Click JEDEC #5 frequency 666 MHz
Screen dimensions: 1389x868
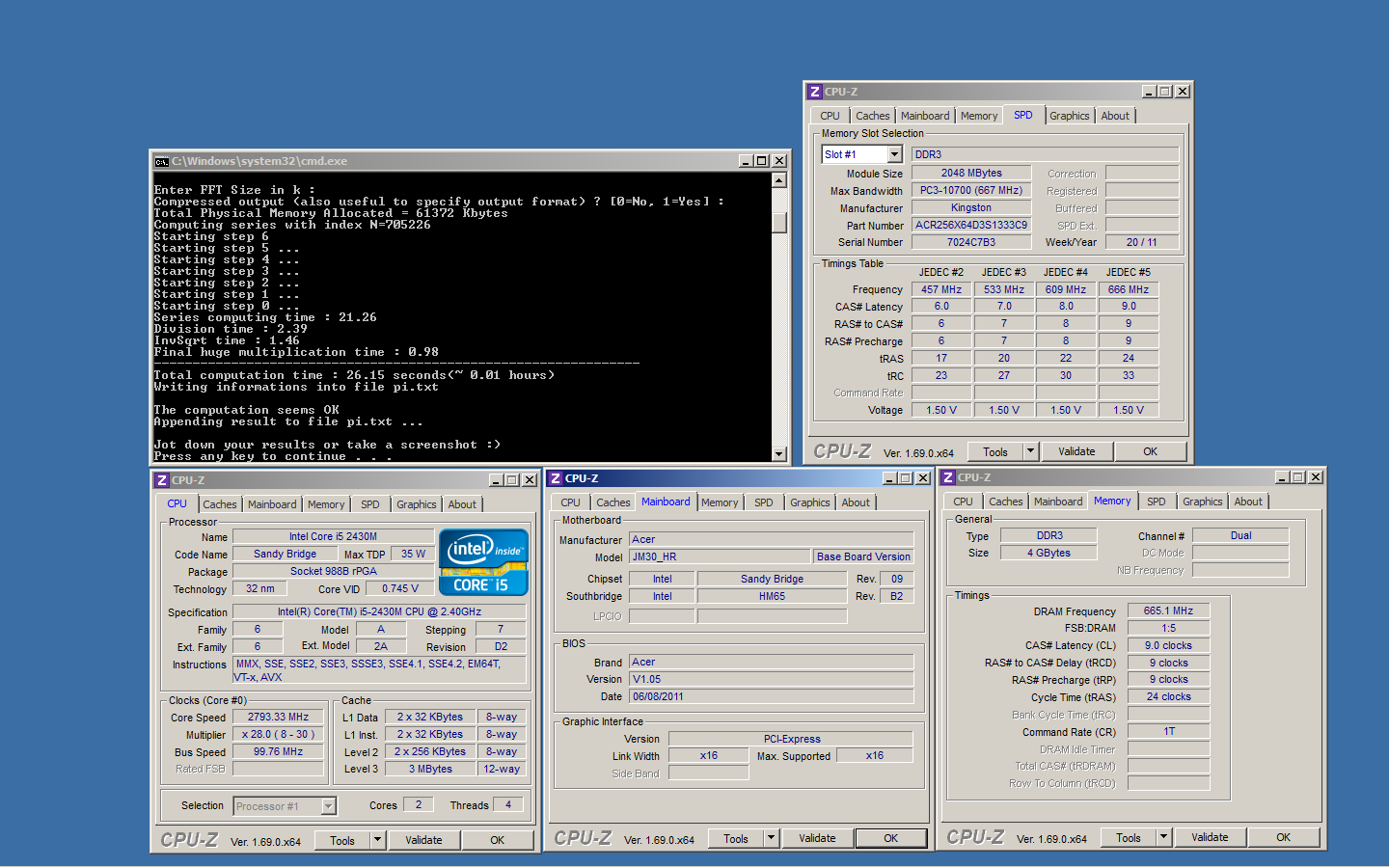pyautogui.click(x=1128, y=289)
